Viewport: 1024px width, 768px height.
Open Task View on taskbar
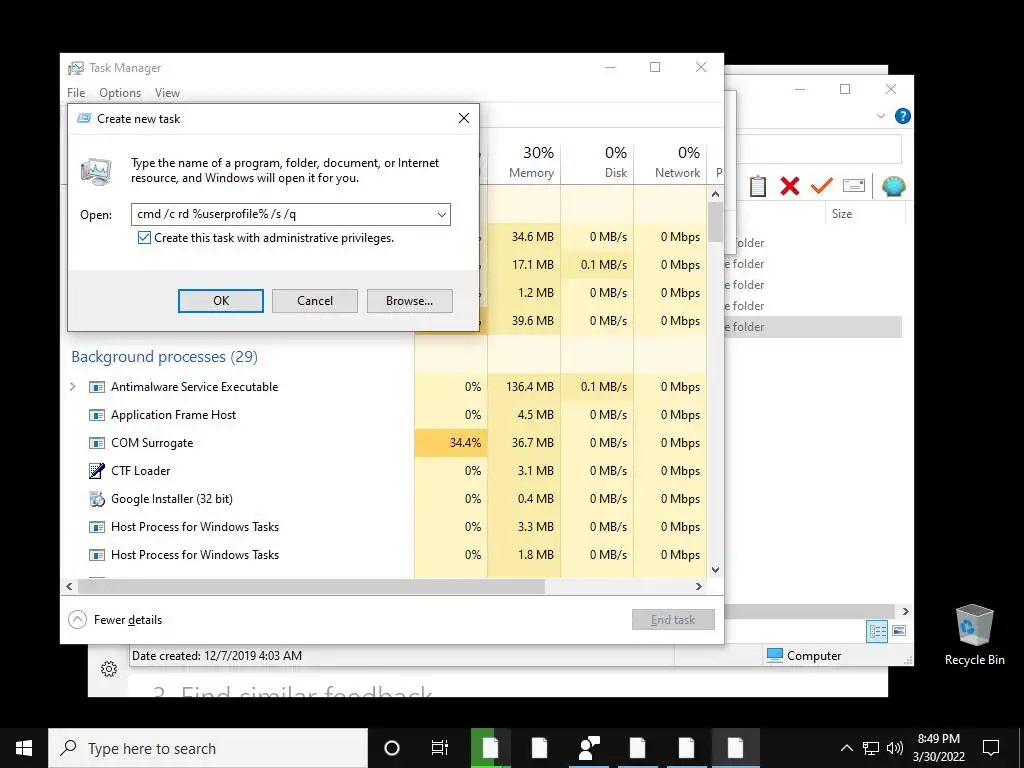[x=440, y=748]
